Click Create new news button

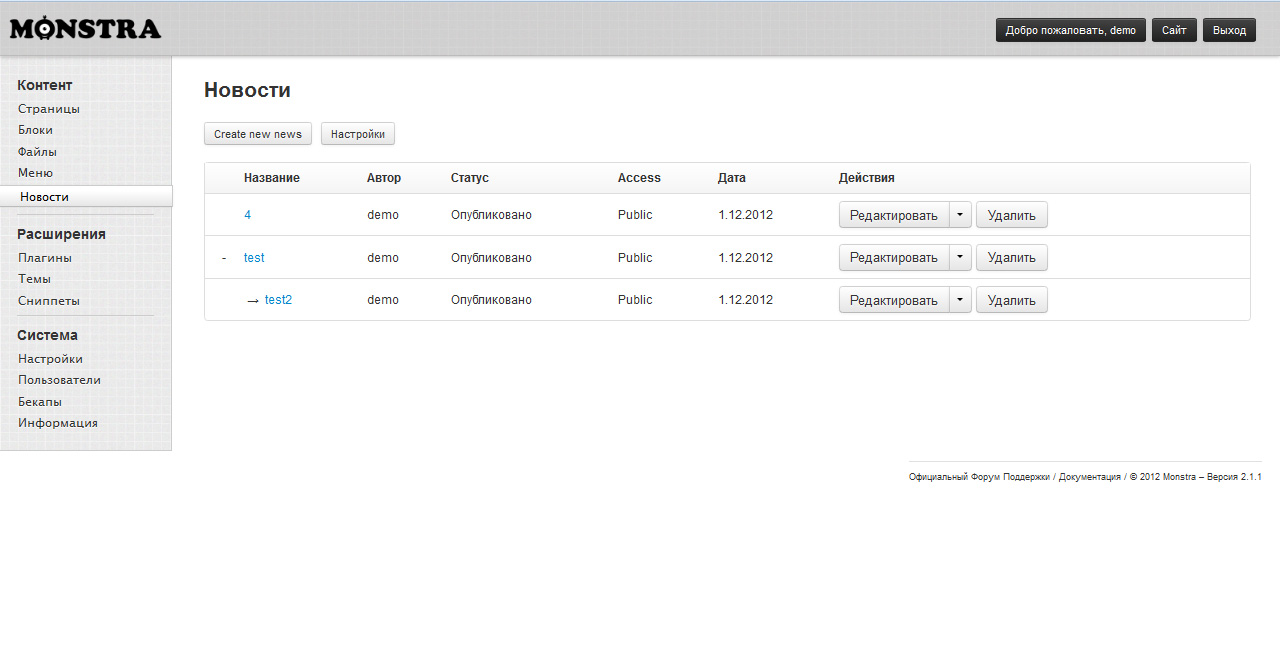pyautogui.click(x=257, y=133)
